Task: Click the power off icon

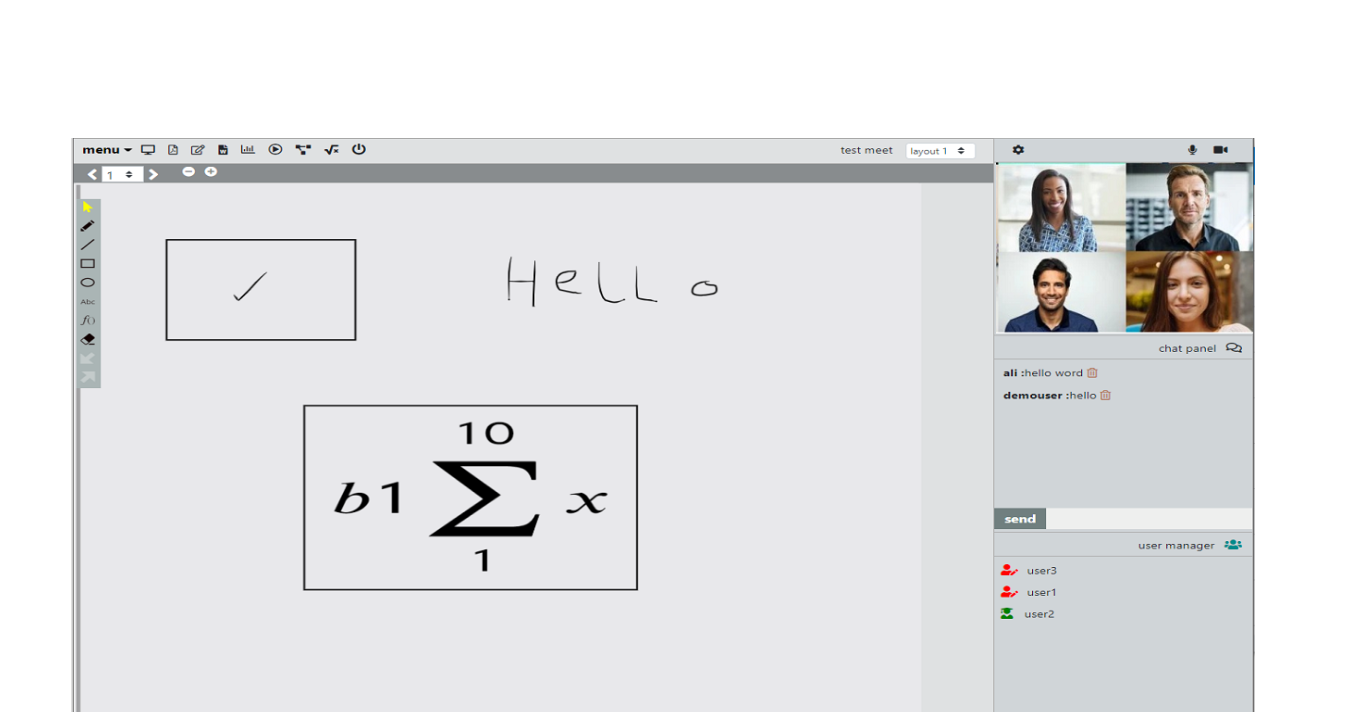Action: click(x=359, y=150)
